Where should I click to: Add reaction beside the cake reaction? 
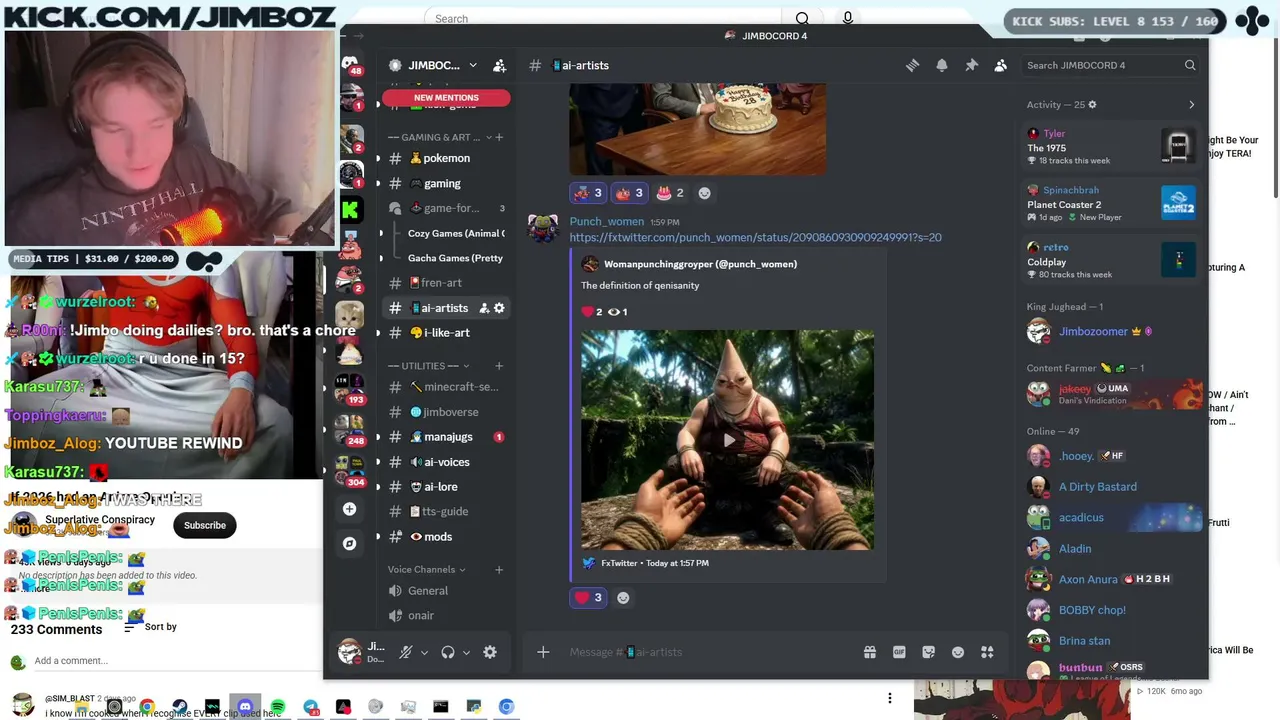pyautogui.click(x=704, y=193)
